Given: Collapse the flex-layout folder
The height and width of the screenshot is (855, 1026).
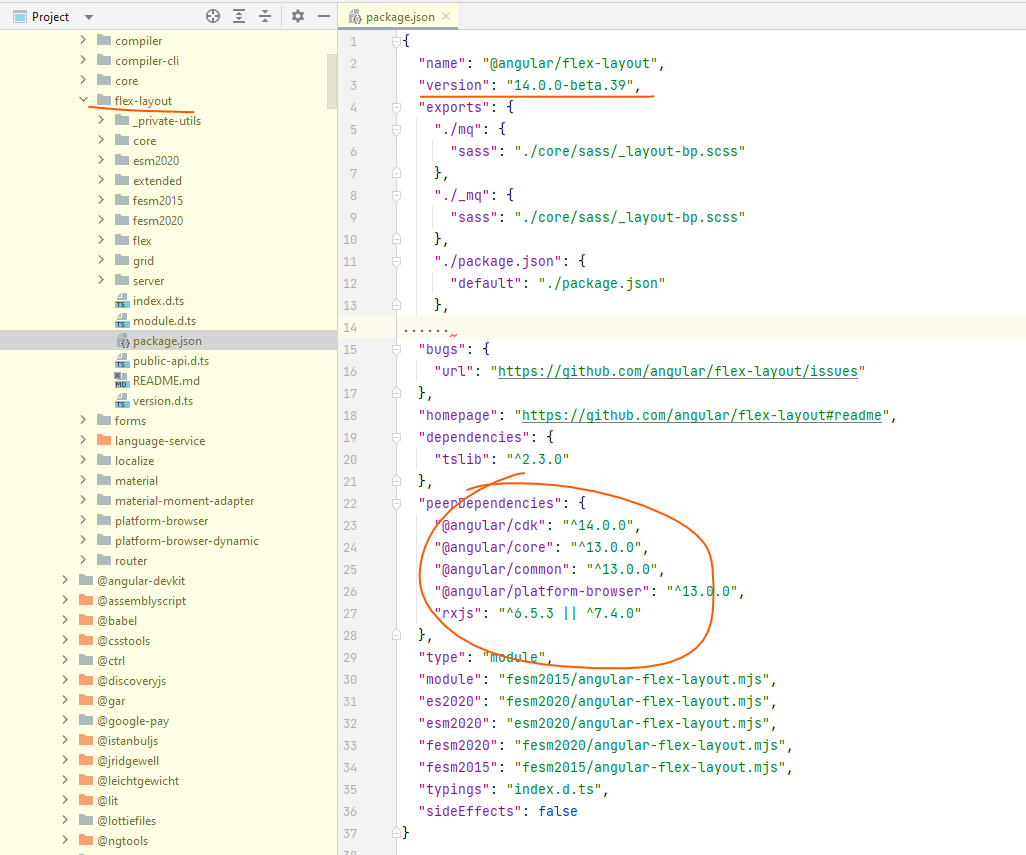Looking at the screenshot, I should tap(83, 100).
